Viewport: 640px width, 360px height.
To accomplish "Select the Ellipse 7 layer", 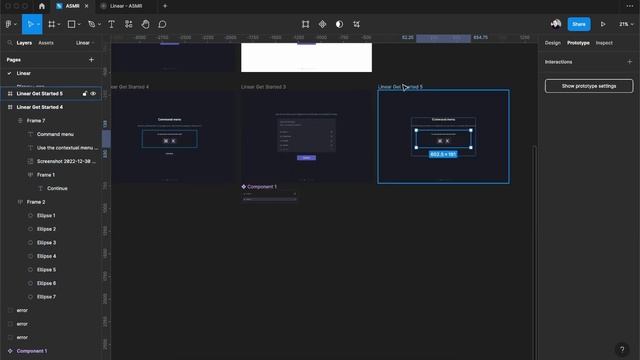I will click(51, 297).
